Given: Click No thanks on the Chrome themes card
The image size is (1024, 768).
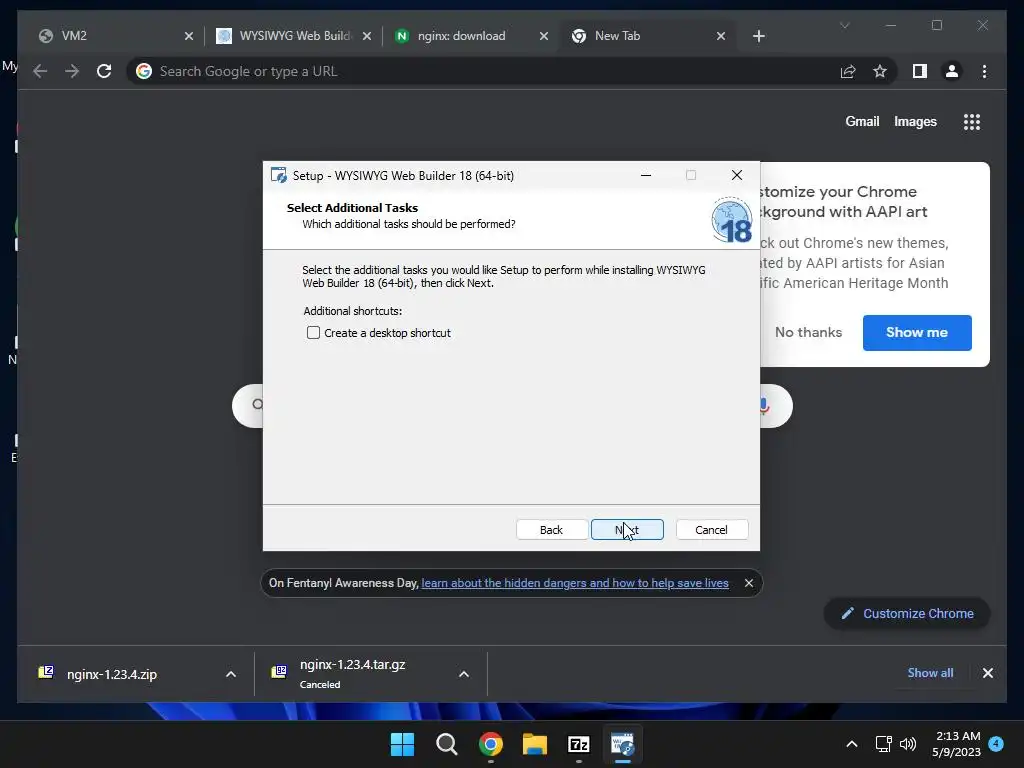Looking at the screenshot, I should point(808,332).
